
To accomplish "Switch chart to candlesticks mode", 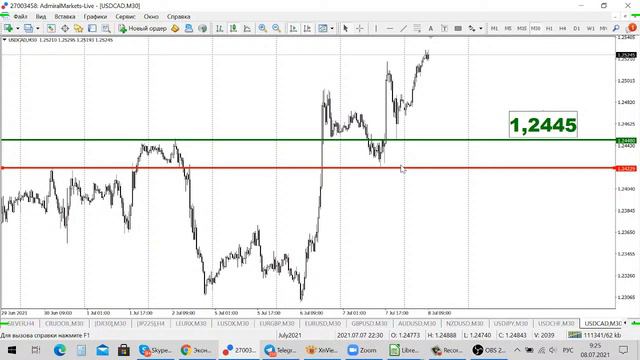I will [233, 28].
